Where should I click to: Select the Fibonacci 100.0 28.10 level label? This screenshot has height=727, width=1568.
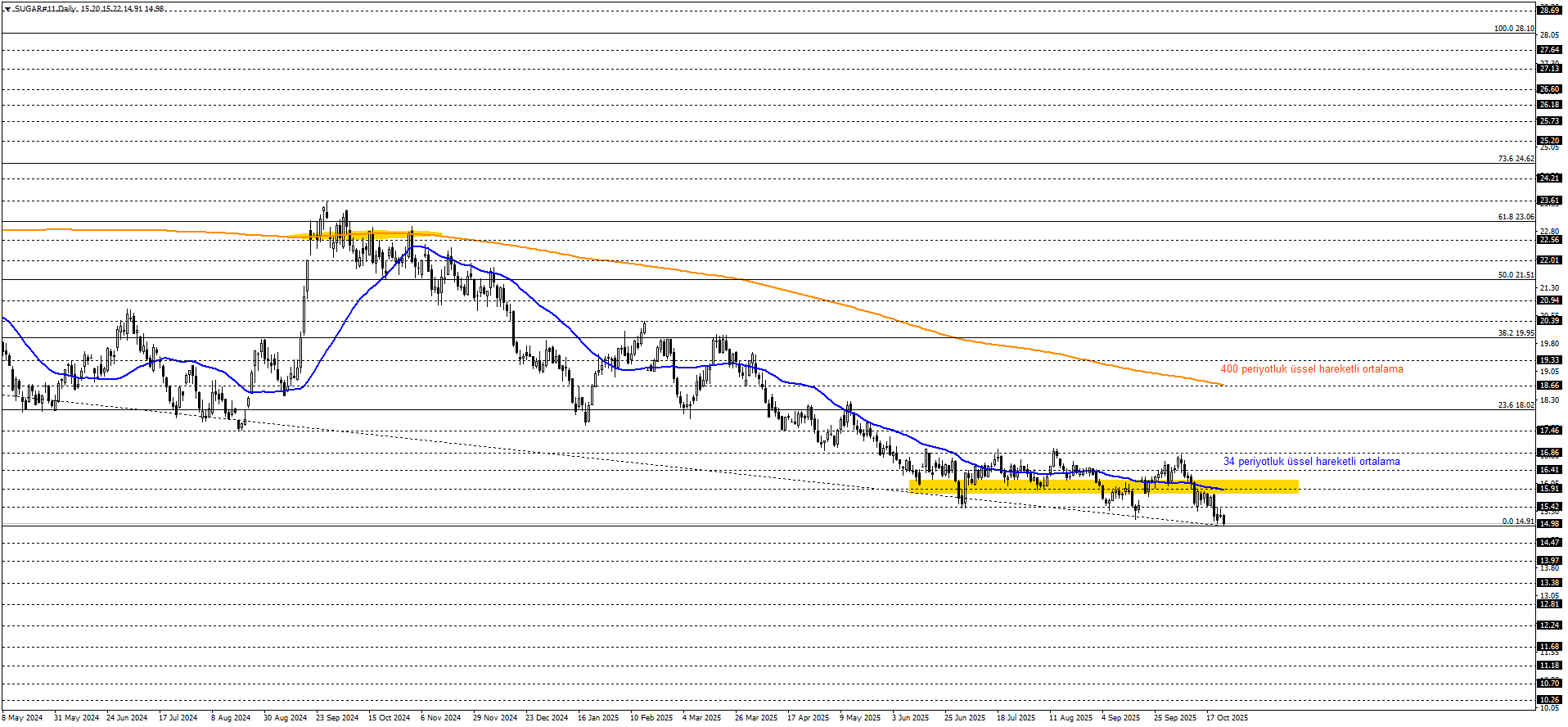click(1513, 29)
